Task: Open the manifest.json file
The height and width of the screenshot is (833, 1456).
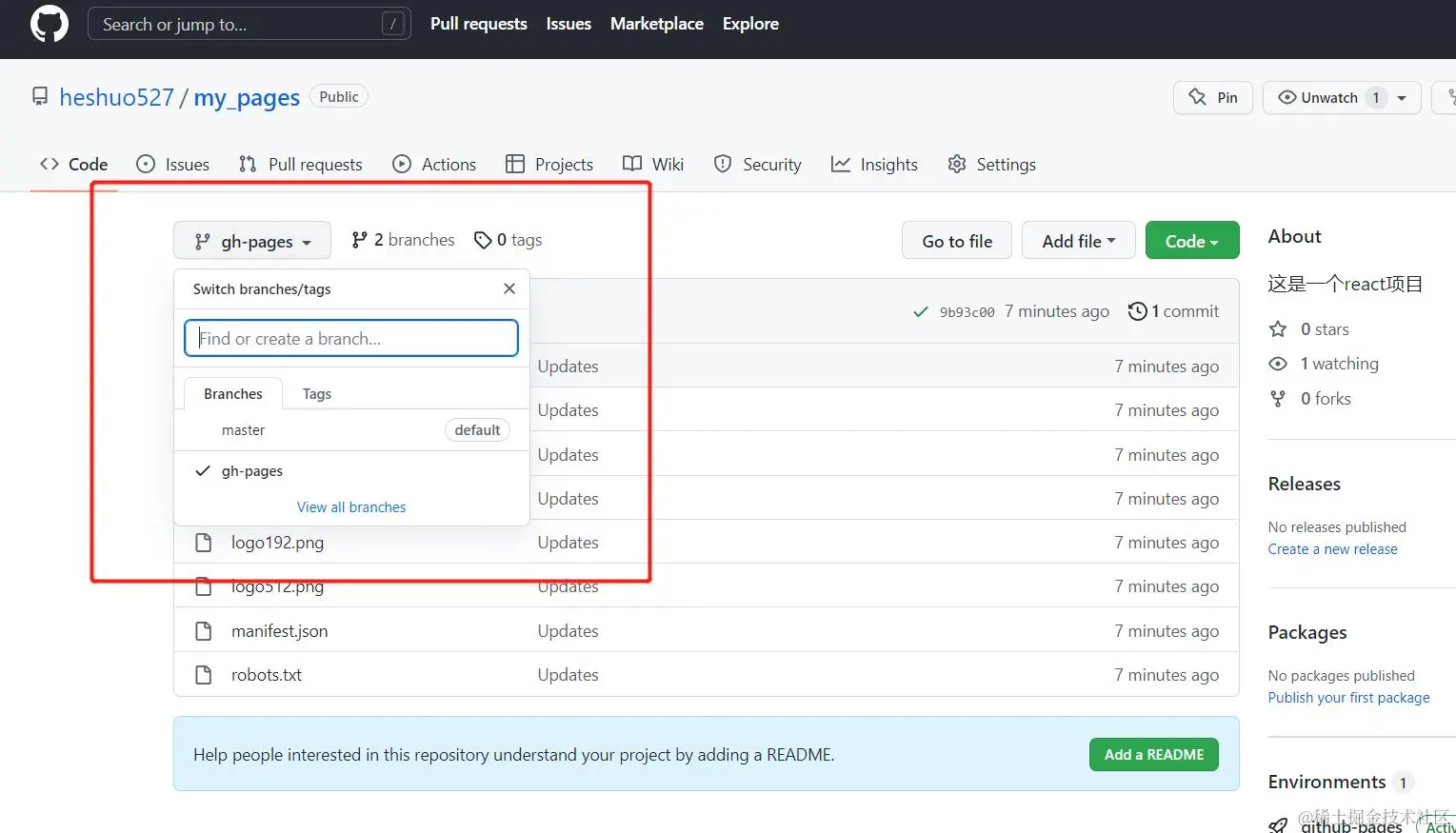Action: [280, 631]
